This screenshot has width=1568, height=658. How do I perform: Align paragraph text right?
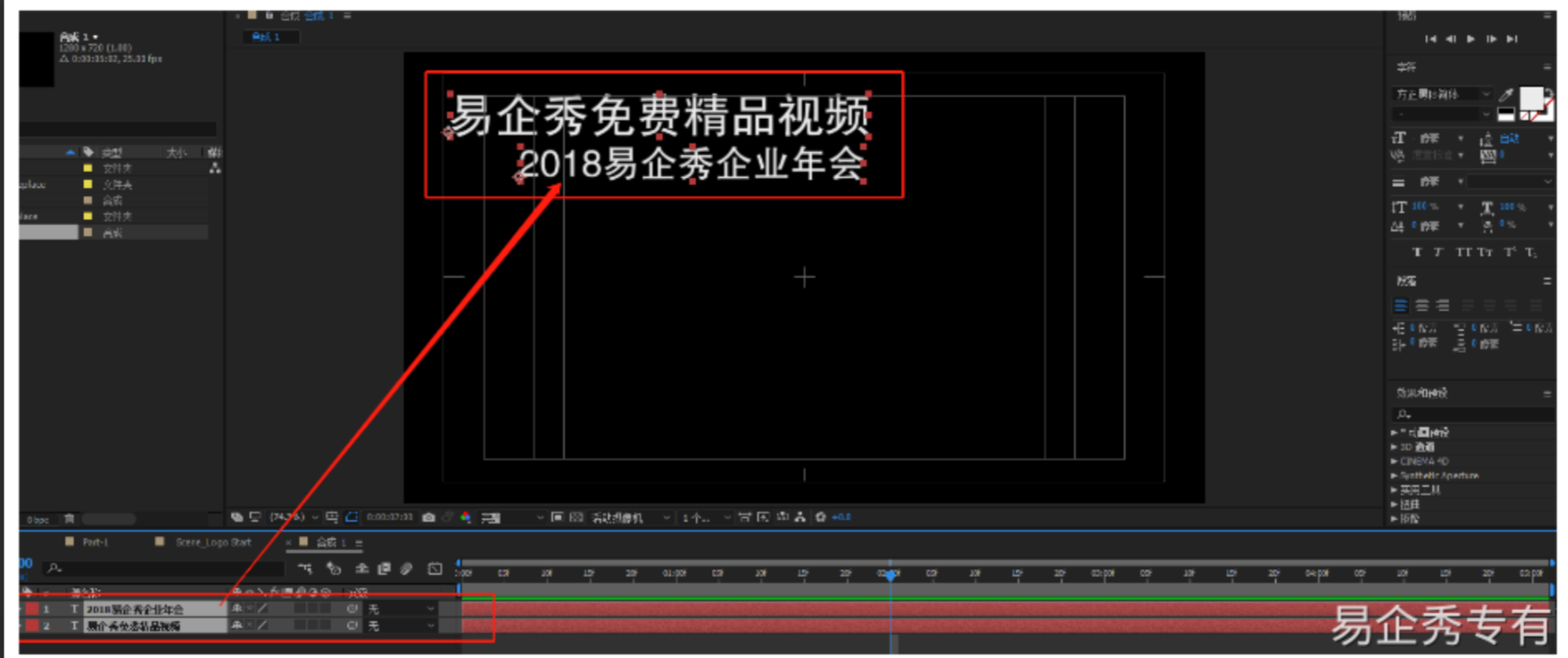(1444, 305)
